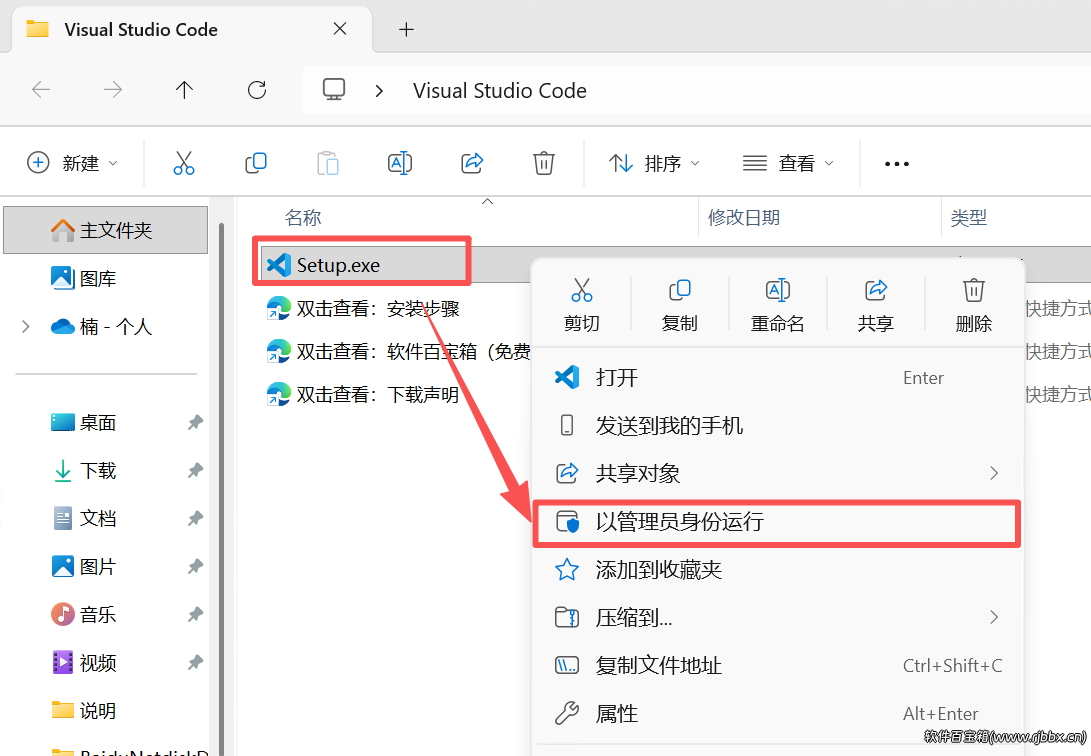
Task: Open the toolbar's three-dot more options
Action: [x=896, y=164]
